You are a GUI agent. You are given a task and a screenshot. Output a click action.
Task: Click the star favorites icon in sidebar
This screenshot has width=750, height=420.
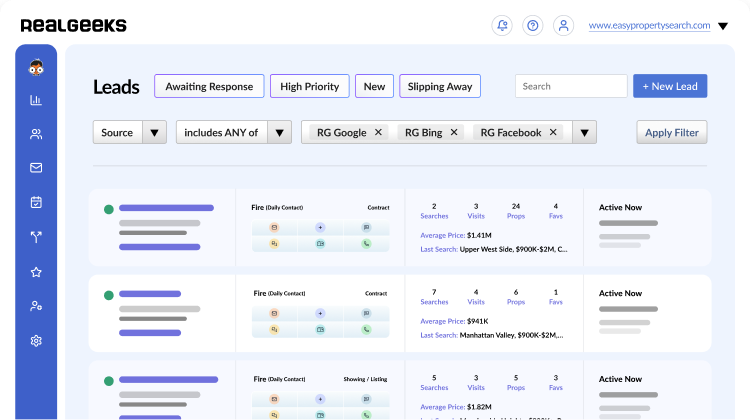(36, 272)
